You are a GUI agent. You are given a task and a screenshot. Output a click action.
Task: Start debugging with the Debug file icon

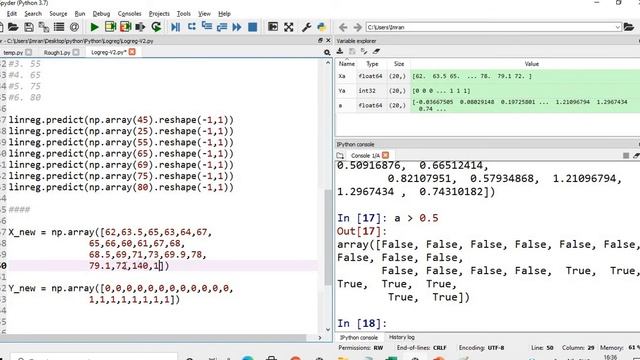pos(176,27)
